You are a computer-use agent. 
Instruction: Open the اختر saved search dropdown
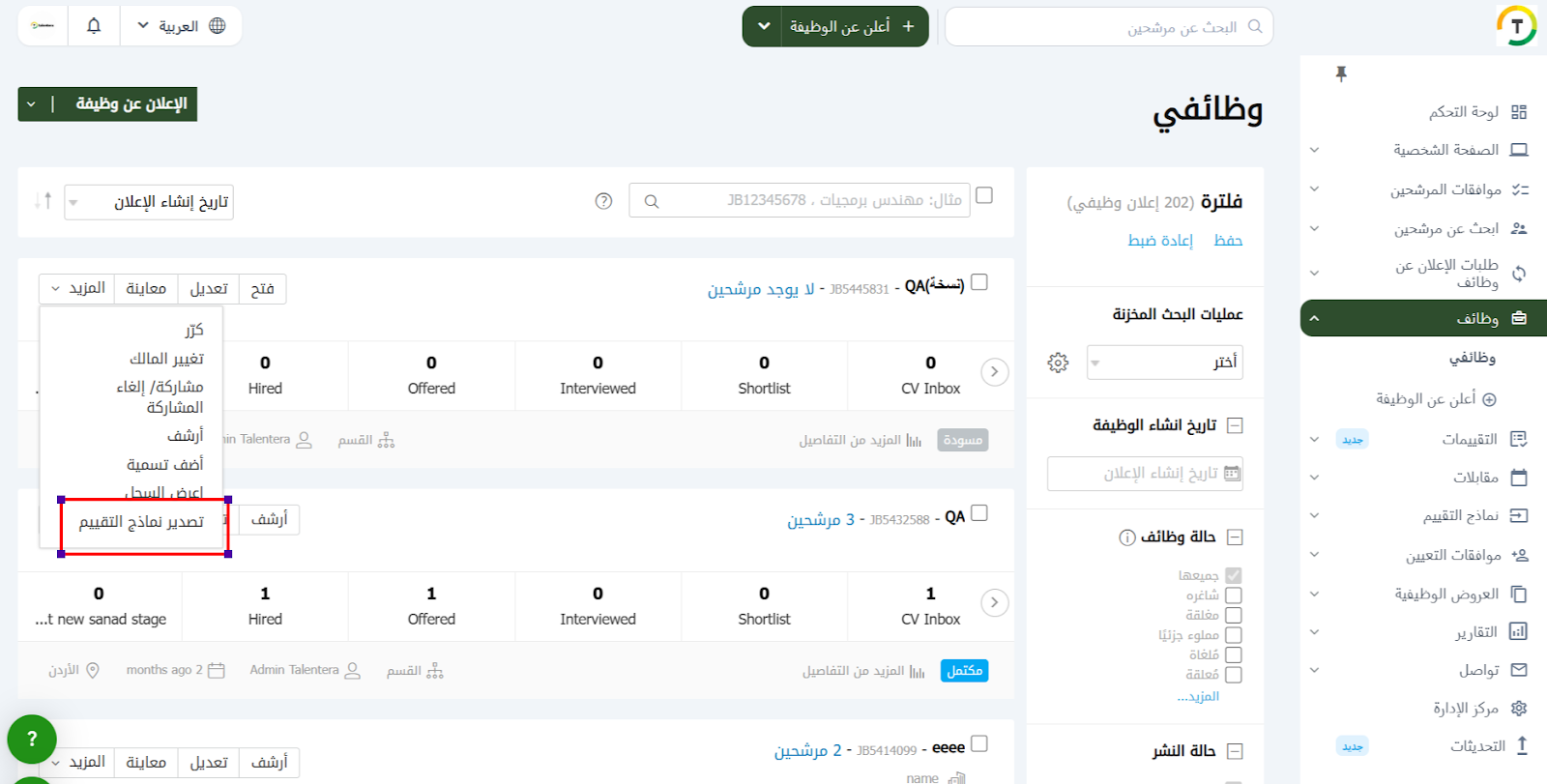coord(1164,363)
